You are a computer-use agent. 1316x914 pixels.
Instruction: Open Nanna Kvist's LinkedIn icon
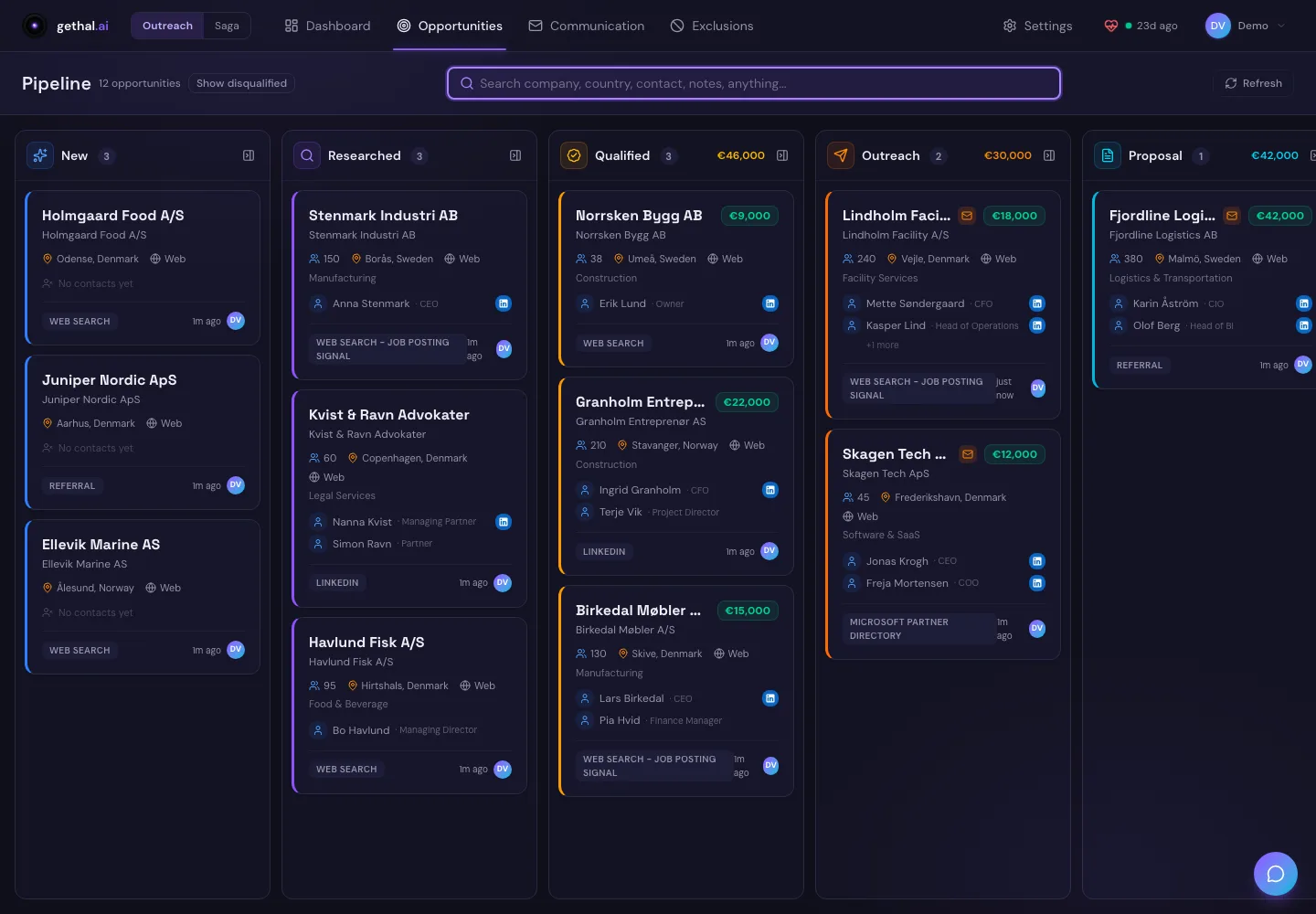pos(503,522)
